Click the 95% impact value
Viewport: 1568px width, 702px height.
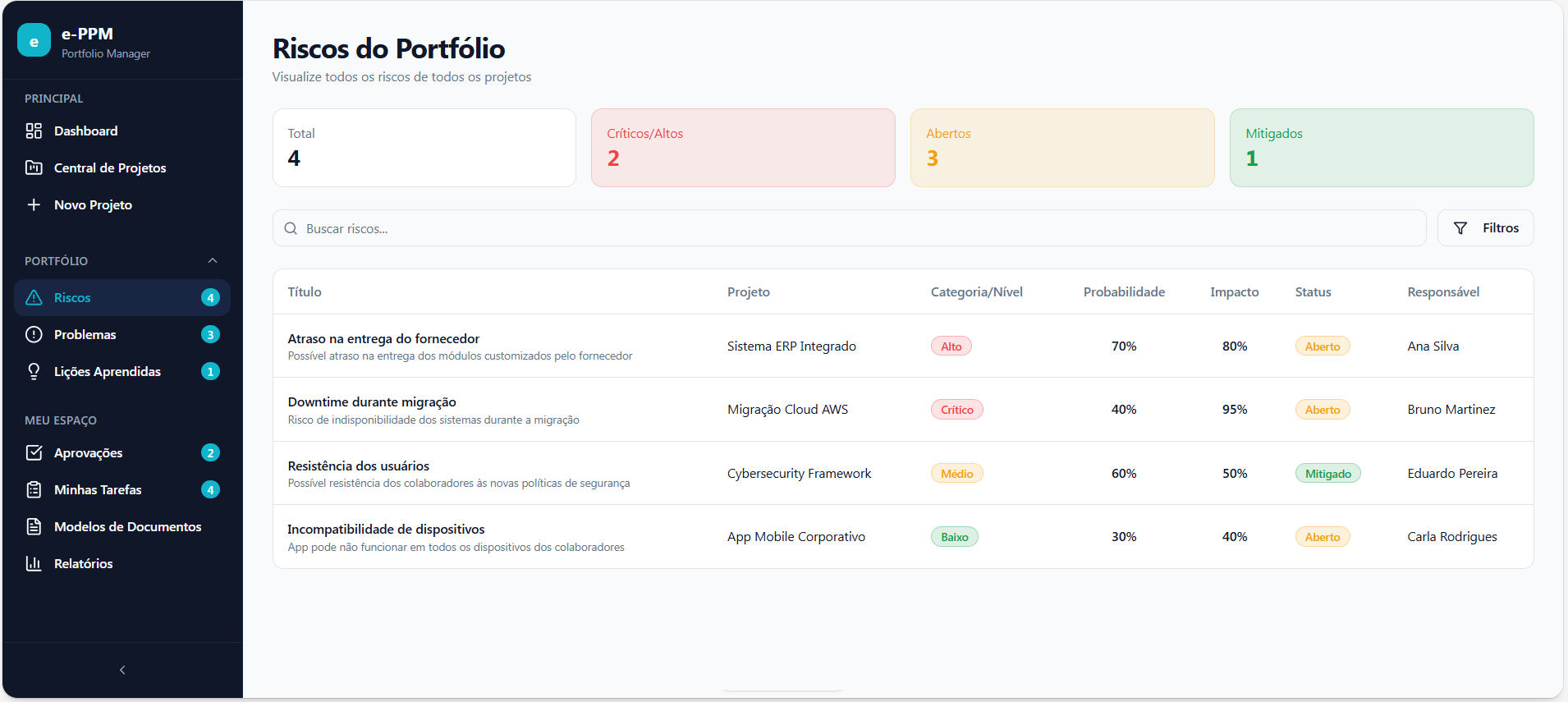(x=1235, y=409)
